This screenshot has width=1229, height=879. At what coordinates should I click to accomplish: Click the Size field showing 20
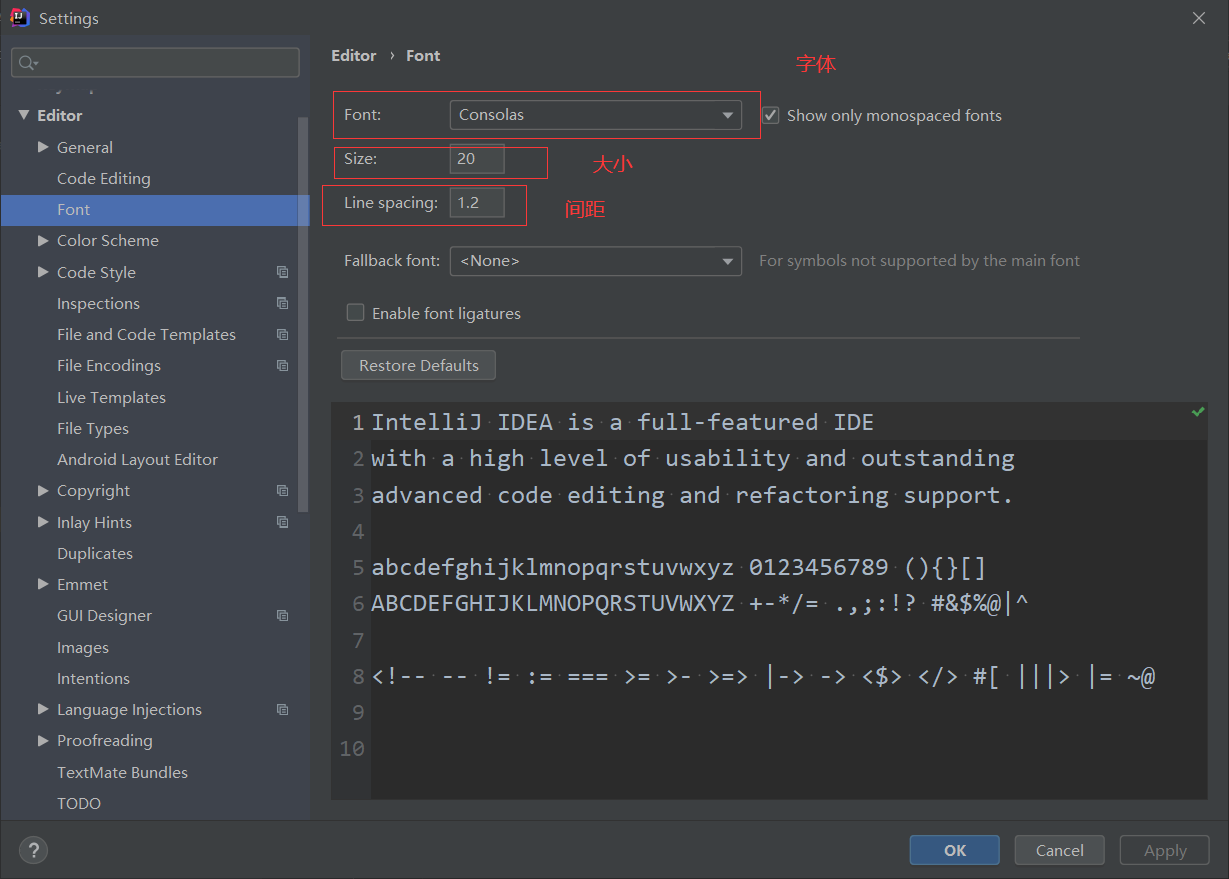point(477,159)
